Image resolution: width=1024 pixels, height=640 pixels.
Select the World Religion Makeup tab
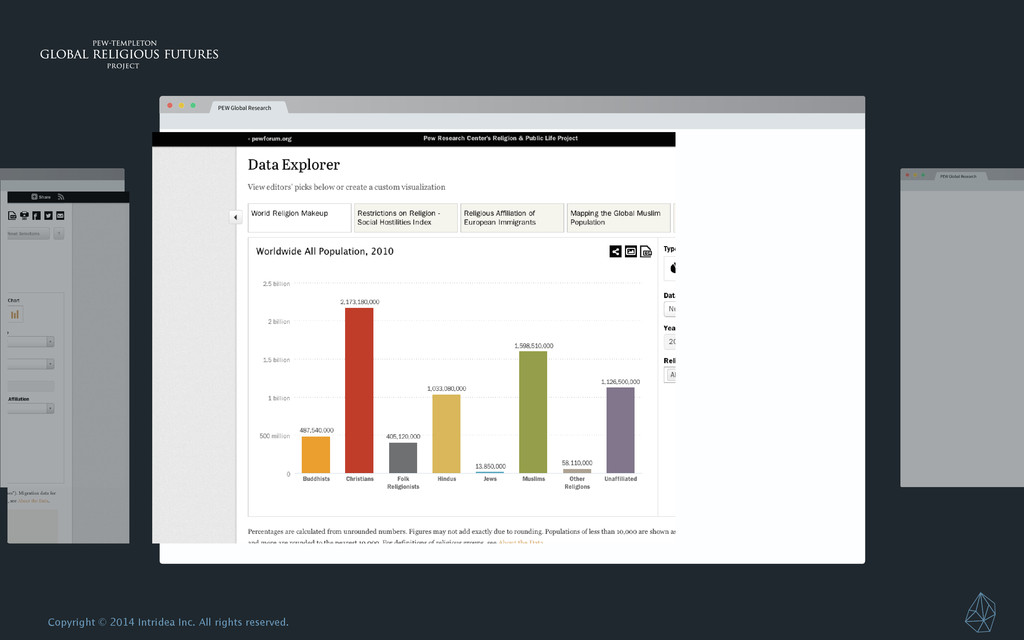coord(300,217)
